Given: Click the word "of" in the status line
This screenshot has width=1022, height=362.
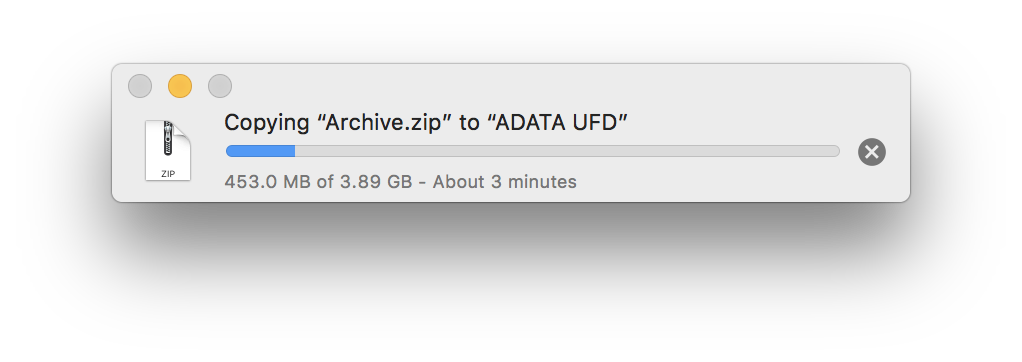Looking at the screenshot, I should pos(325,181).
